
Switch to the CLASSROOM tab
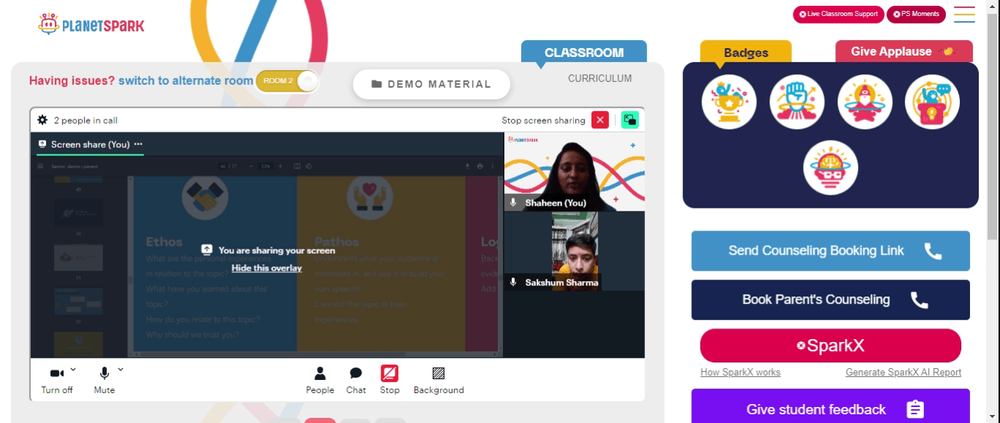[x=584, y=52]
